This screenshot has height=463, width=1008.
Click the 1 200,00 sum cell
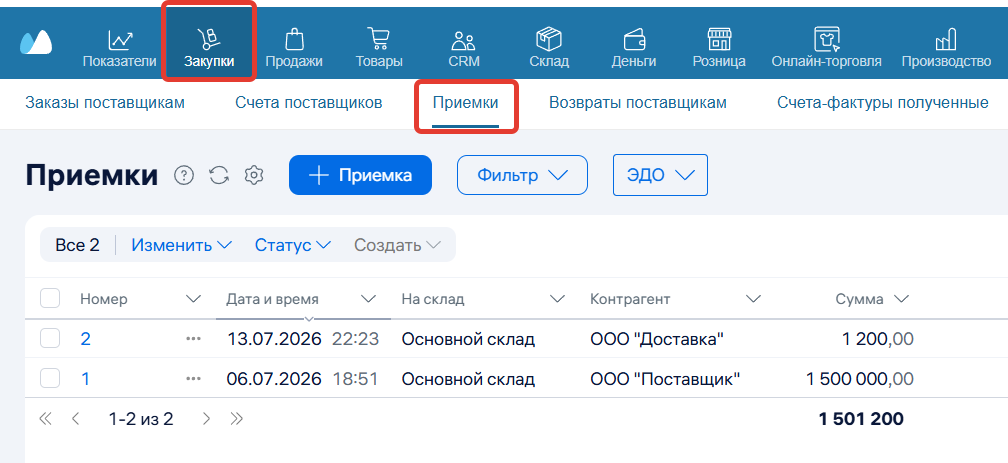[x=878, y=339]
